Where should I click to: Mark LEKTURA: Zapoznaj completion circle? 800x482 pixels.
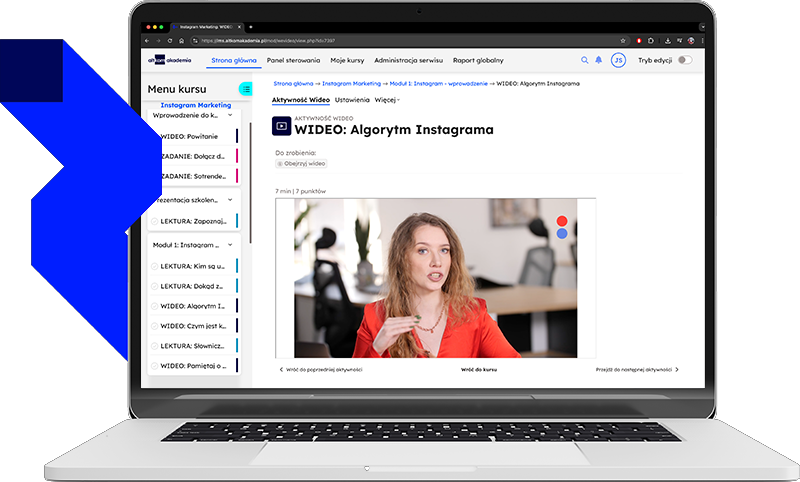(155, 222)
